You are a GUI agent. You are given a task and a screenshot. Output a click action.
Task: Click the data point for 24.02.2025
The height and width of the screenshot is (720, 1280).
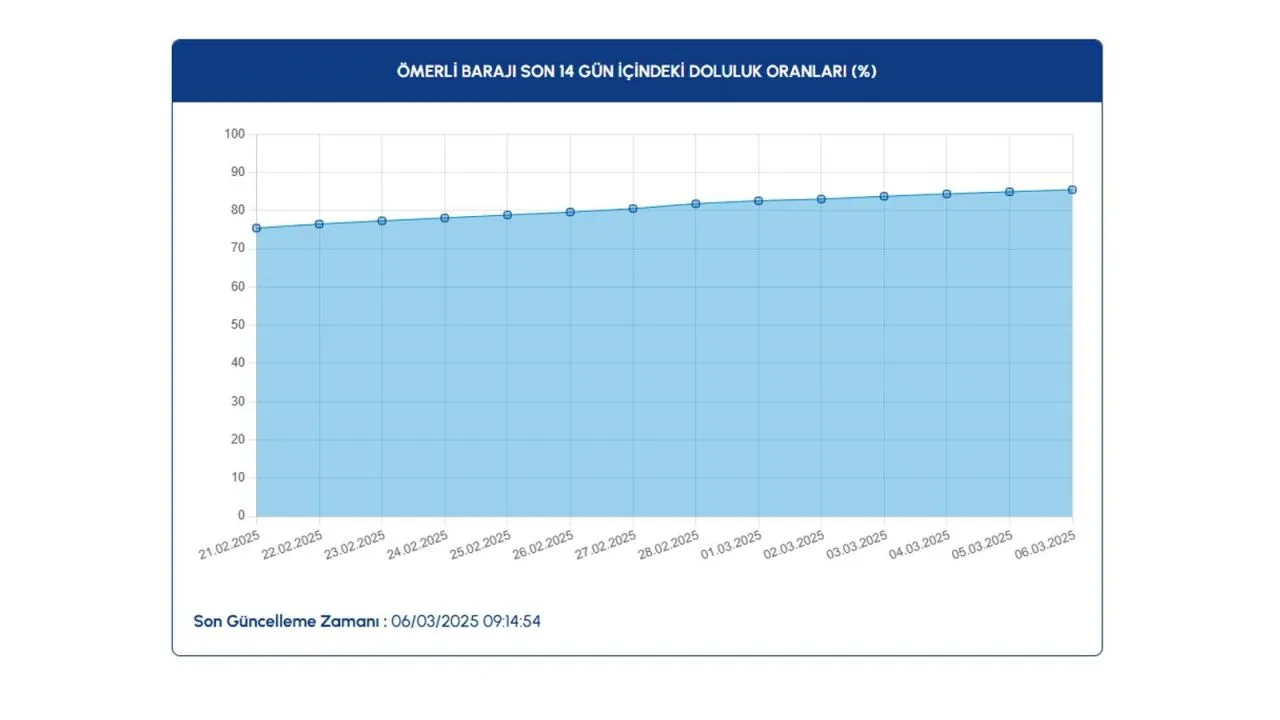445,218
